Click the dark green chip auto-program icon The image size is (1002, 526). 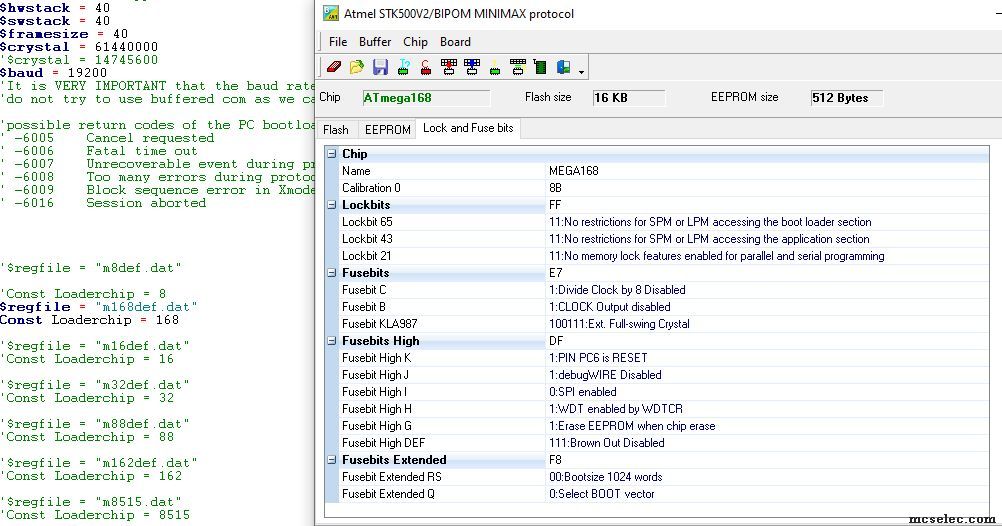pyautogui.click(x=540, y=66)
